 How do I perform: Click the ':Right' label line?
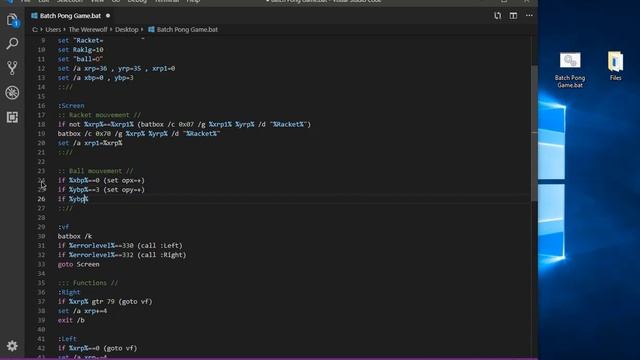pyautogui.click(x=69, y=292)
